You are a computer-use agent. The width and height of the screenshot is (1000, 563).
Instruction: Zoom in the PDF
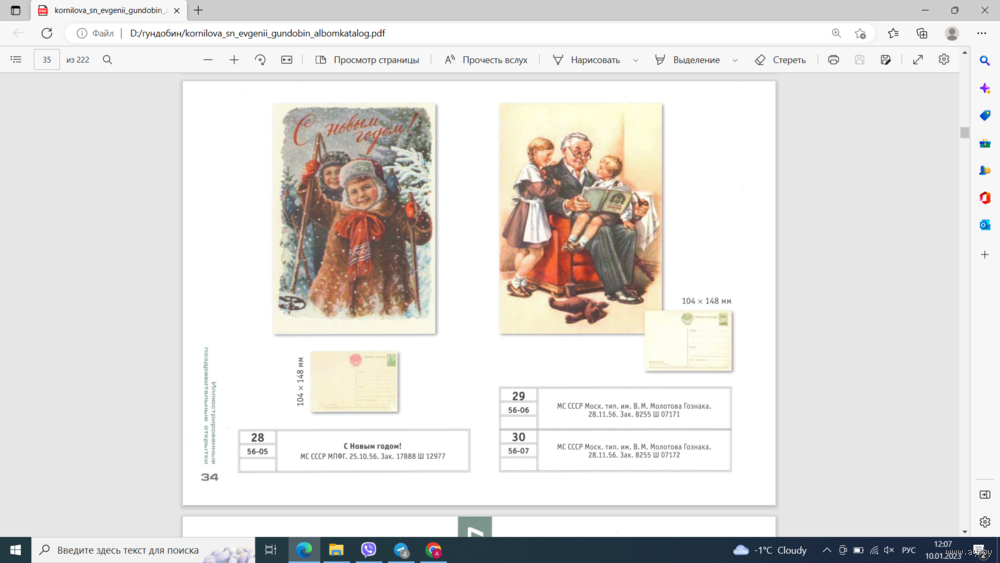[x=234, y=59]
